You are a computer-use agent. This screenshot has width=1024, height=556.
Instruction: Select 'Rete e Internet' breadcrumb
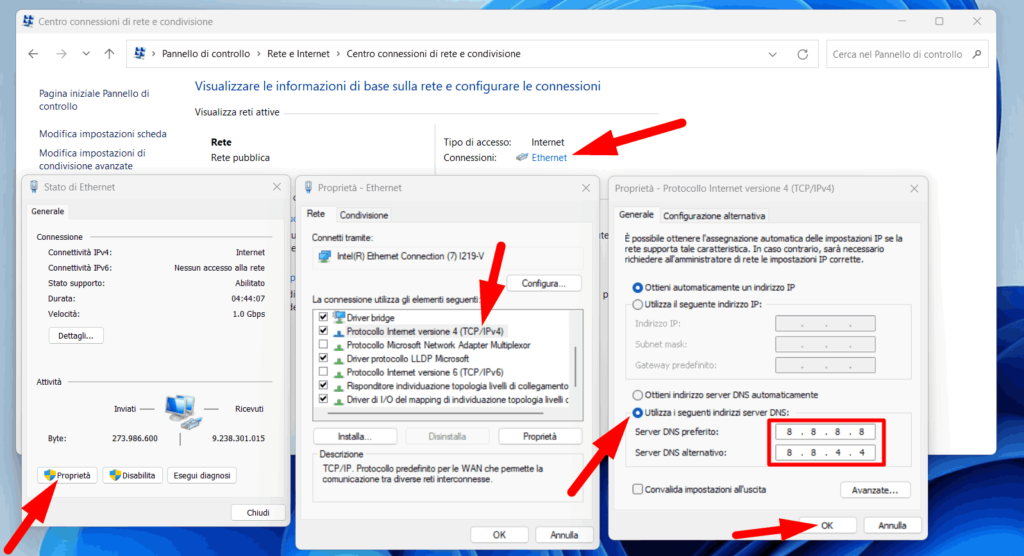(298, 54)
